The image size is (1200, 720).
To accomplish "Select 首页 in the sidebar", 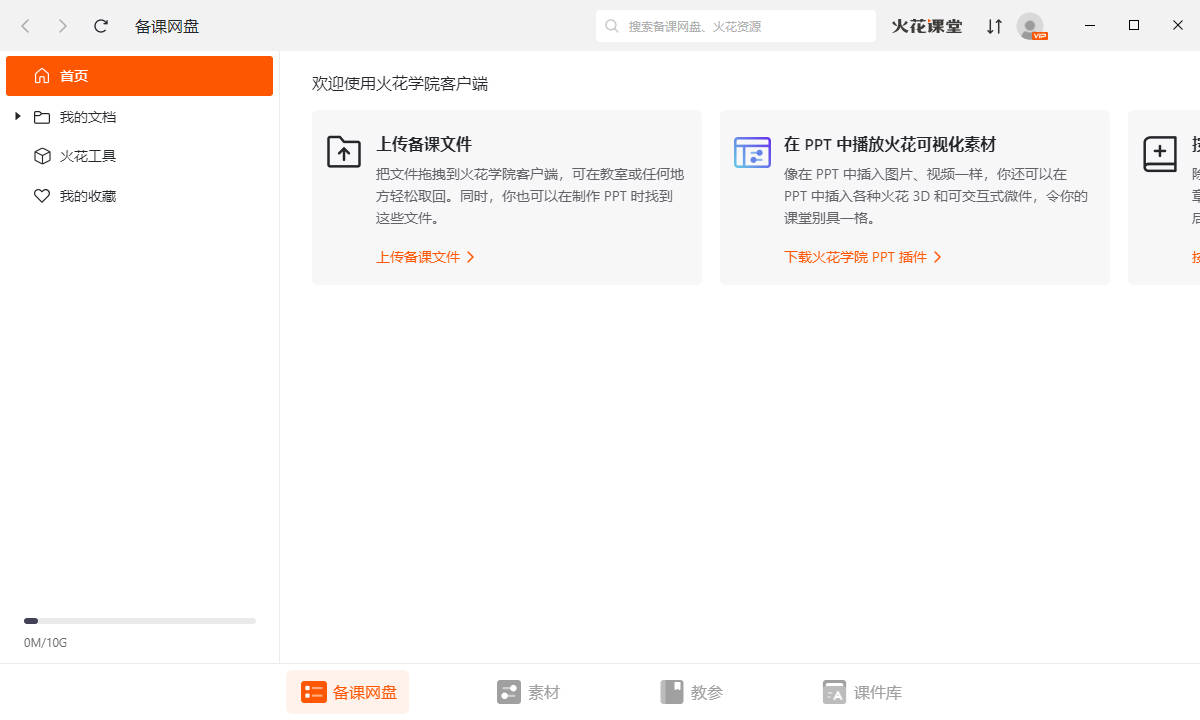I will (x=139, y=76).
